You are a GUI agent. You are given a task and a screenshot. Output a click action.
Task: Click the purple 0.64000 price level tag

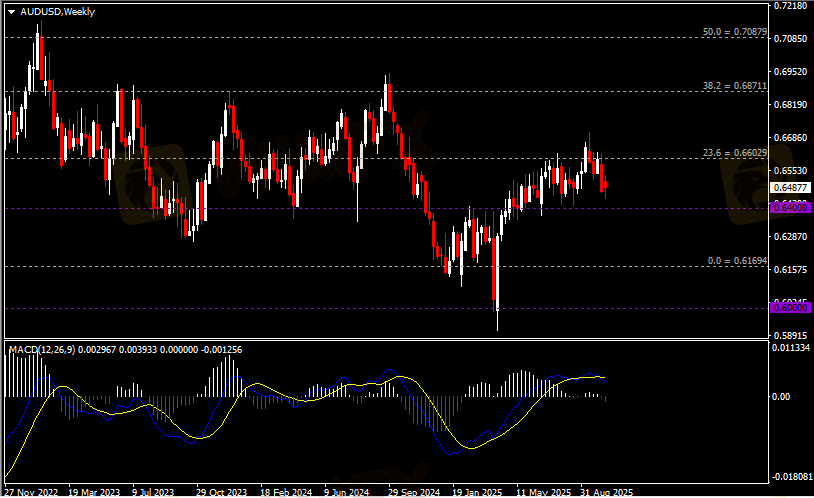(790, 207)
